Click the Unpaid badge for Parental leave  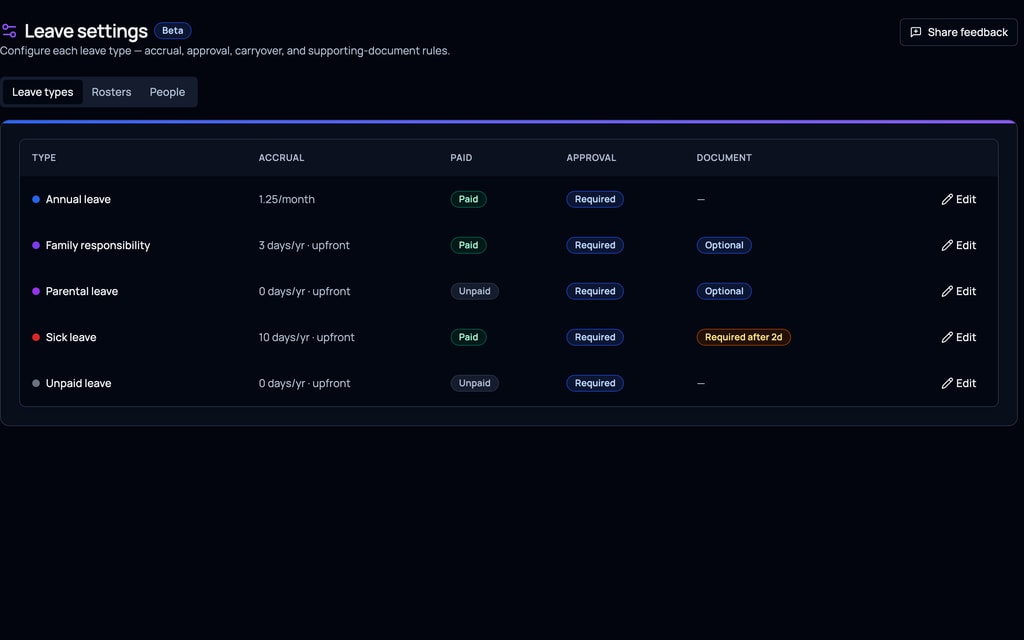tap(475, 291)
